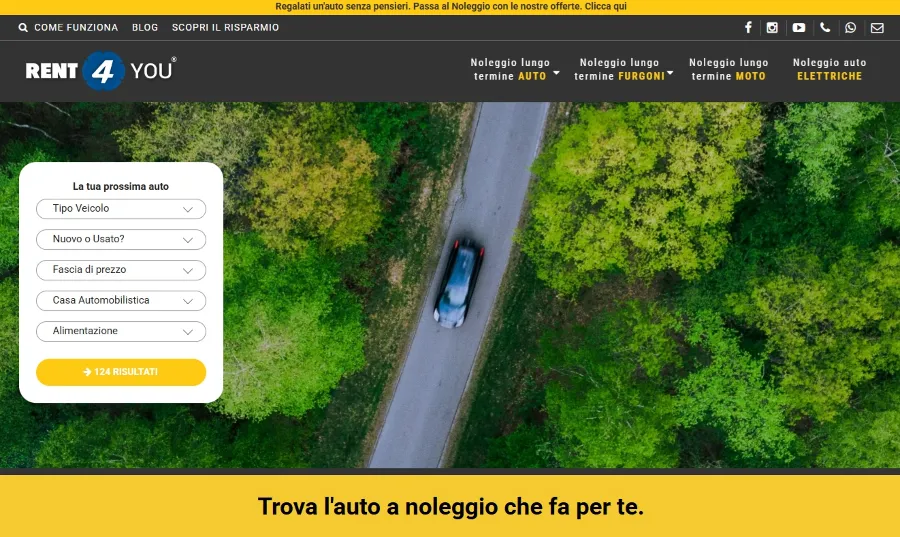
Task: Open SCOPRI IL RISPARMIO link
Action: pyautogui.click(x=225, y=28)
